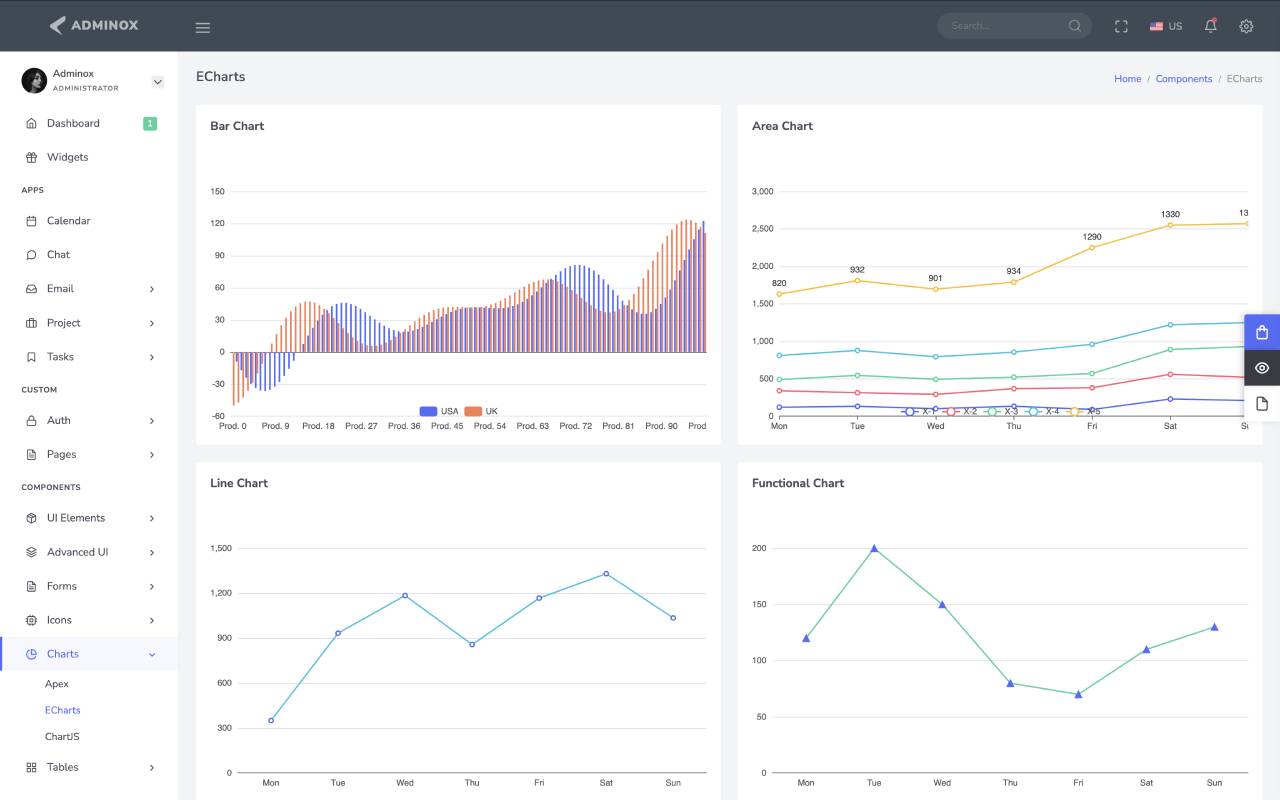Click the Widgets gift icon
Viewport: 1280px width, 800px height.
[31, 157]
